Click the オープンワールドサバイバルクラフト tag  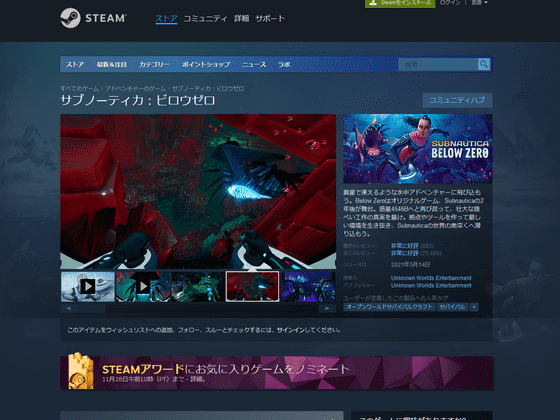tap(389, 307)
